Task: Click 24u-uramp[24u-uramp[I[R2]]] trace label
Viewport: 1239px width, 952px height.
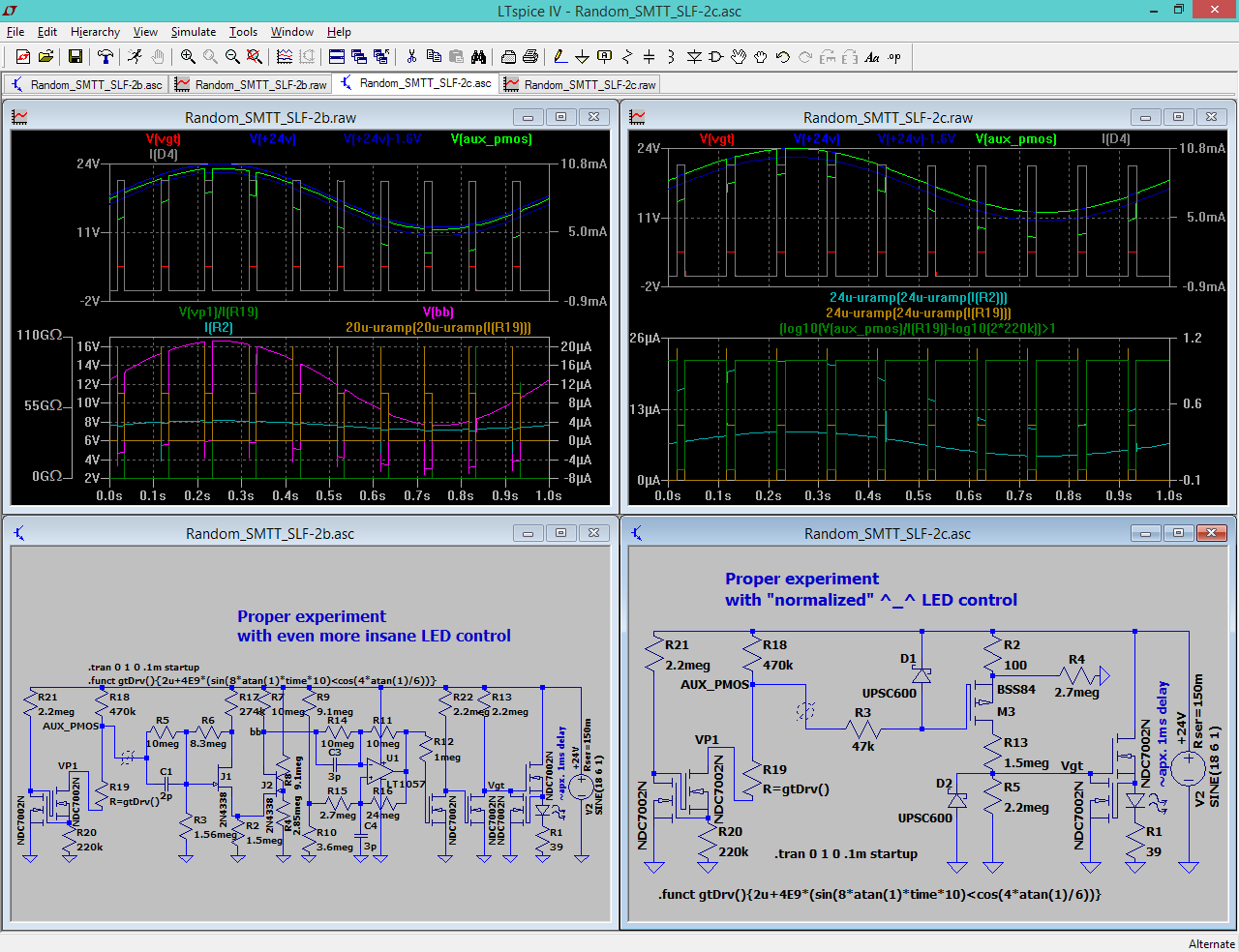Action: click(919, 298)
